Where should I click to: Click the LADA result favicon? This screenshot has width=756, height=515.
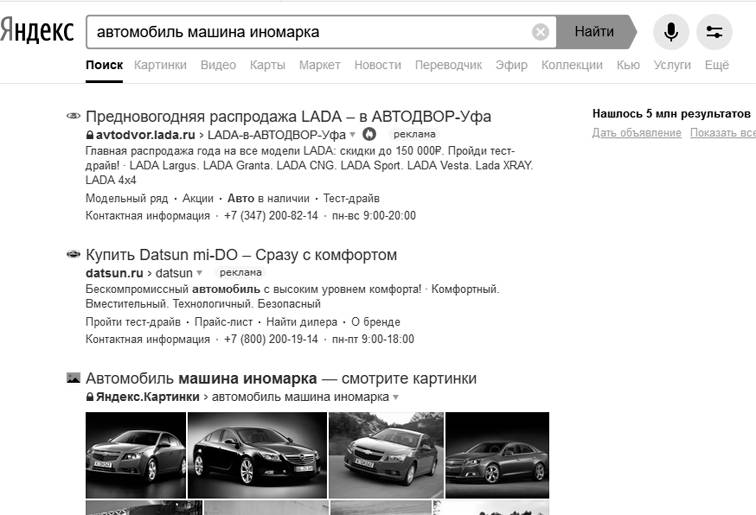pyautogui.click(x=72, y=116)
